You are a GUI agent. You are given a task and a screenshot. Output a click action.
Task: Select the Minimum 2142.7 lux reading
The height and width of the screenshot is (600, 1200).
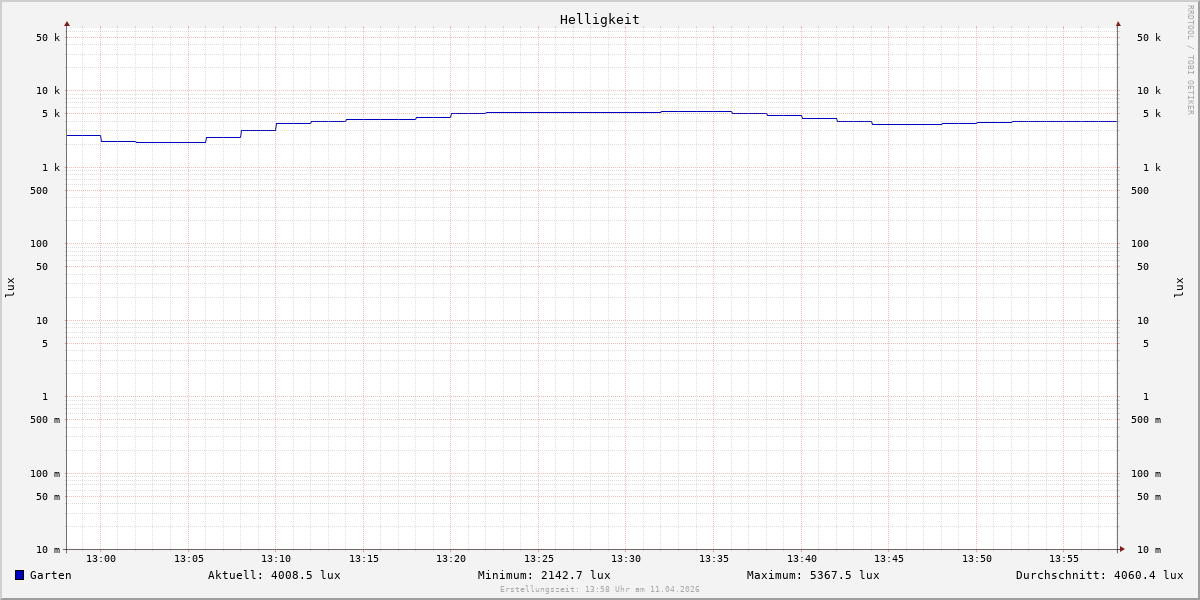point(544,575)
